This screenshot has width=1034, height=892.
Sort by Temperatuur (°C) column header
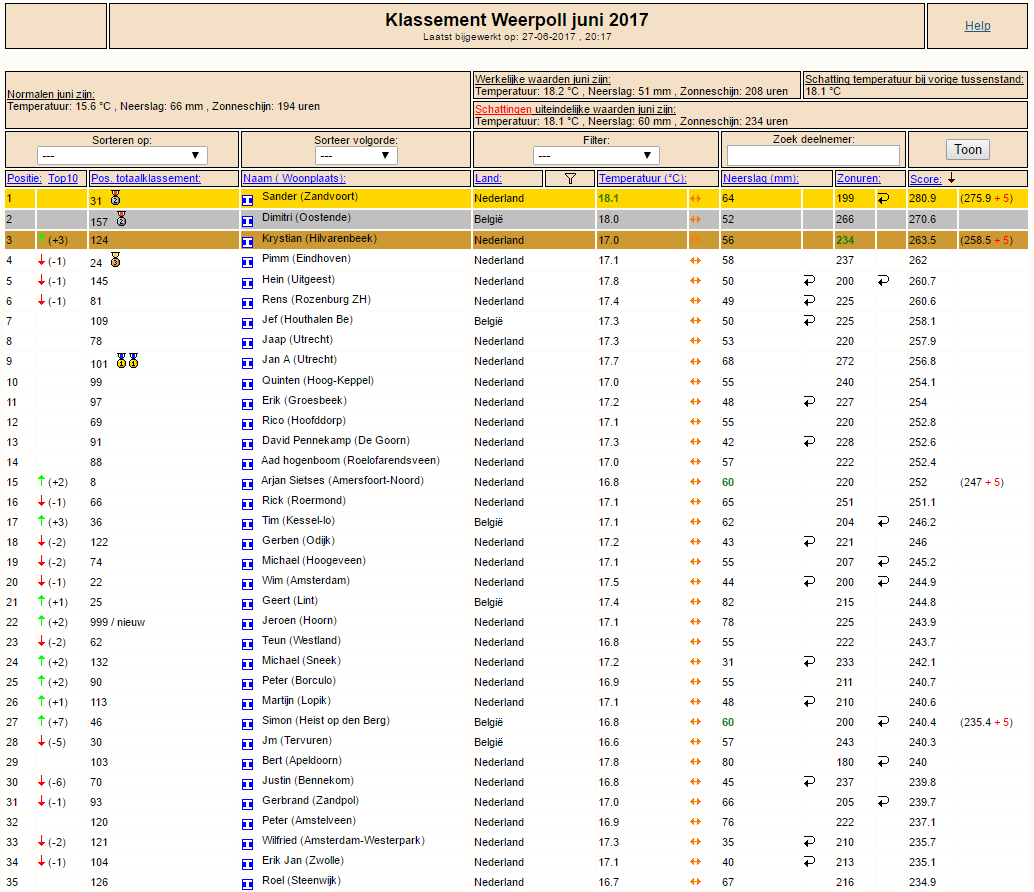tap(642, 178)
